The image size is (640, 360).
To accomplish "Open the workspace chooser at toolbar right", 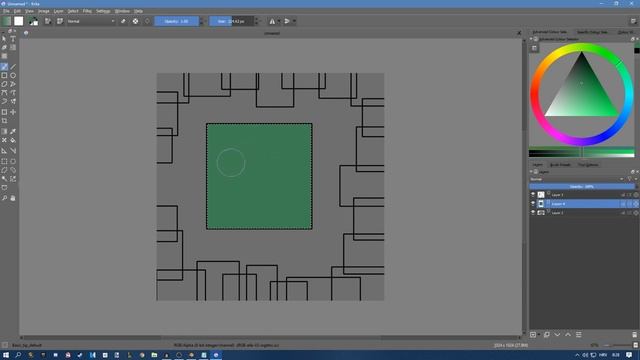I will click(633, 21).
